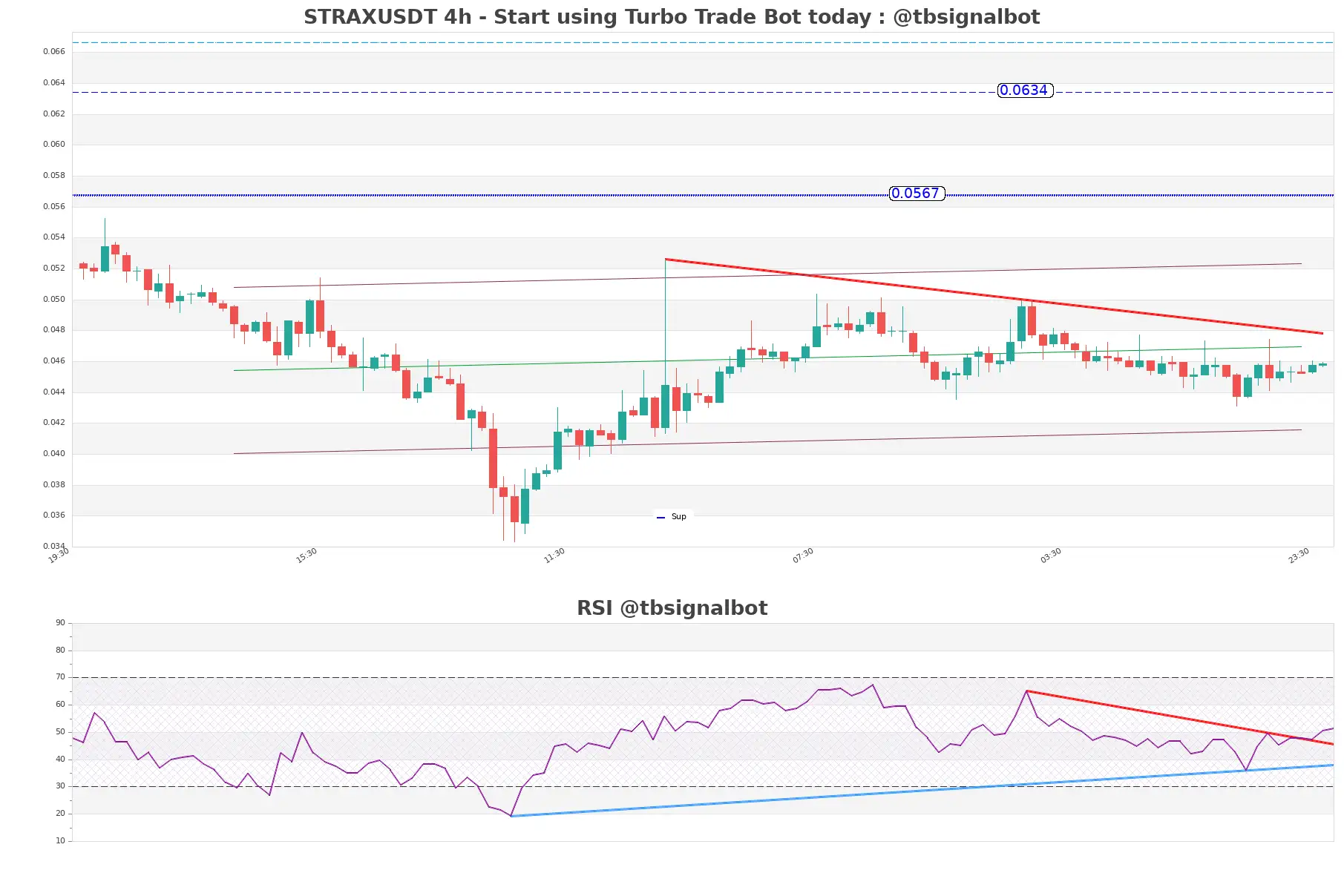The height and width of the screenshot is (896, 1344).
Task: Click the 23:30 time axis label
Action: 1299,556
